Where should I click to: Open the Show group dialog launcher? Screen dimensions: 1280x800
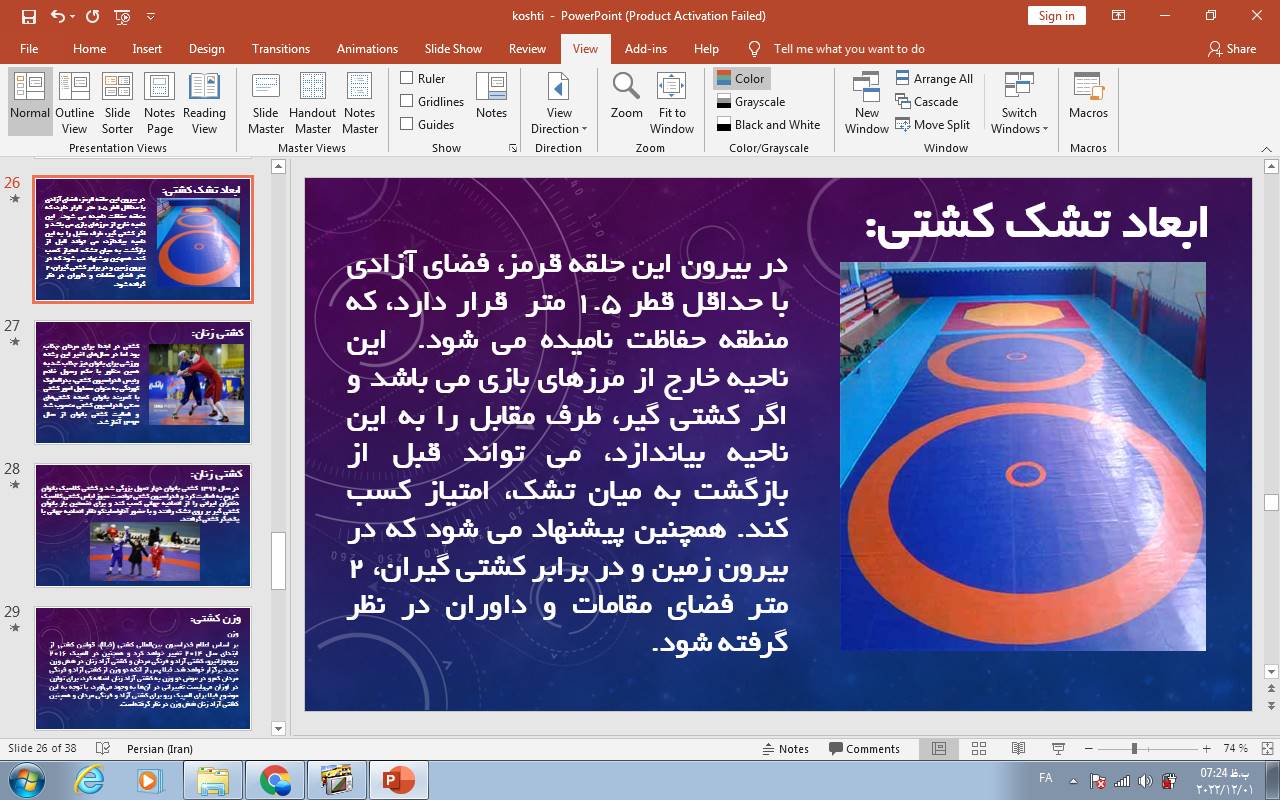click(513, 148)
